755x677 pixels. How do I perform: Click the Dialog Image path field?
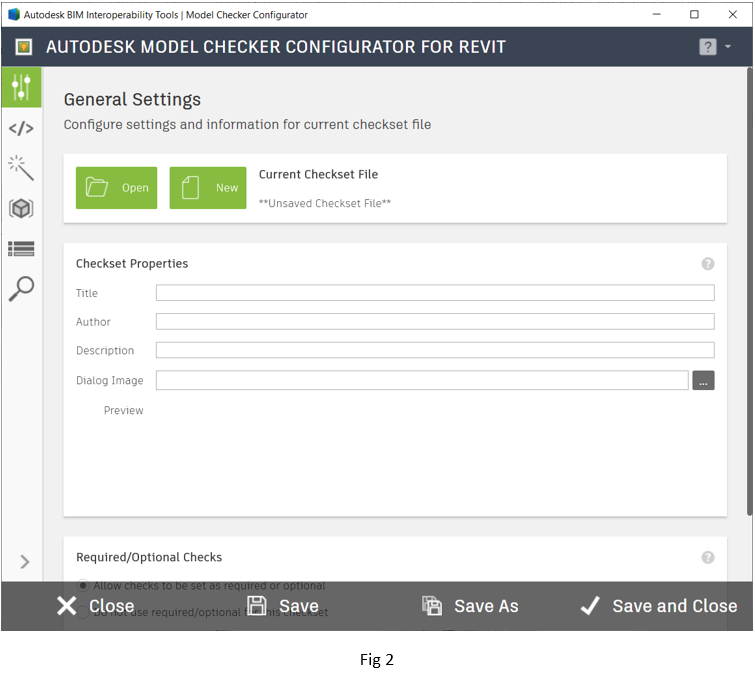pos(422,380)
